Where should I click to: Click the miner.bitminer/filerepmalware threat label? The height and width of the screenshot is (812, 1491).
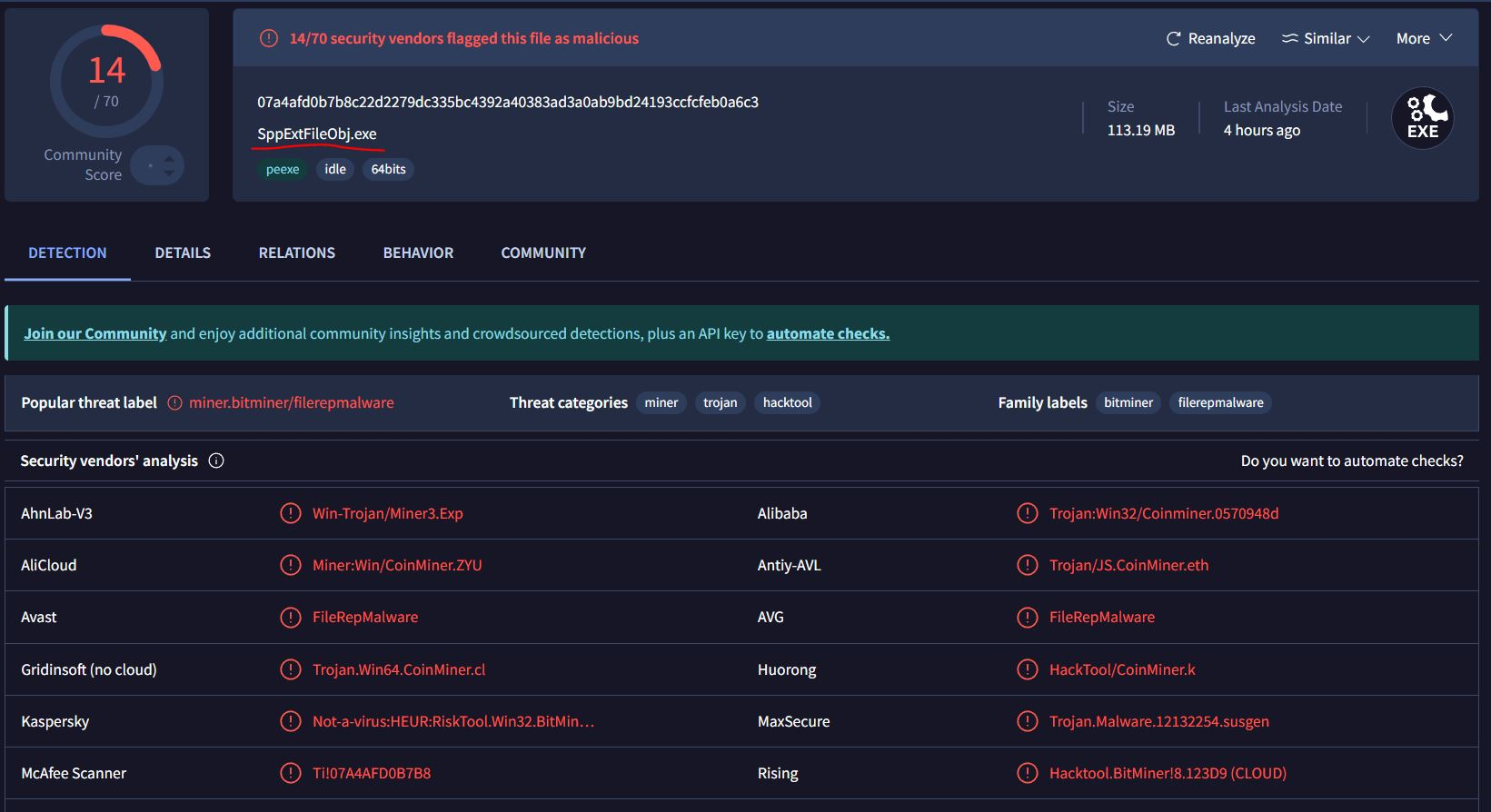[292, 402]
